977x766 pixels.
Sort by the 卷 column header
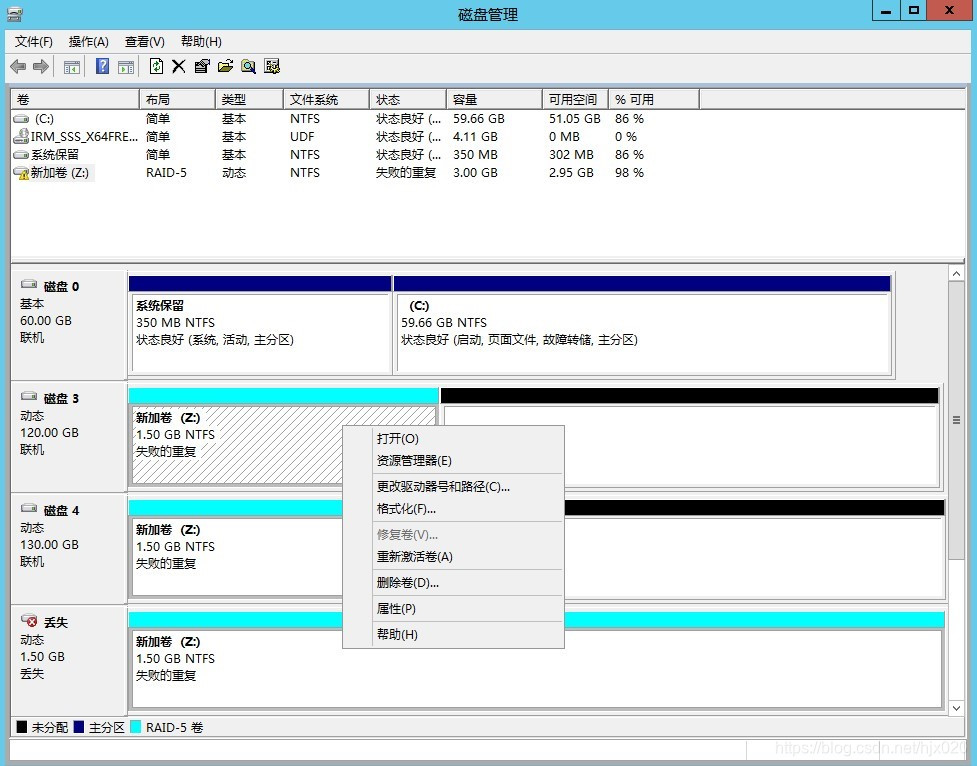pyautogui.click(x=75, y=99)
